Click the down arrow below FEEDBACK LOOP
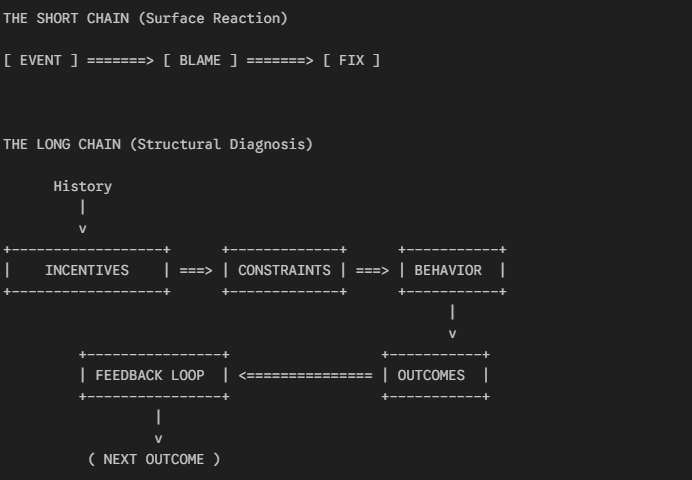This screenshot has height=480, width=692. pos(158,428)
